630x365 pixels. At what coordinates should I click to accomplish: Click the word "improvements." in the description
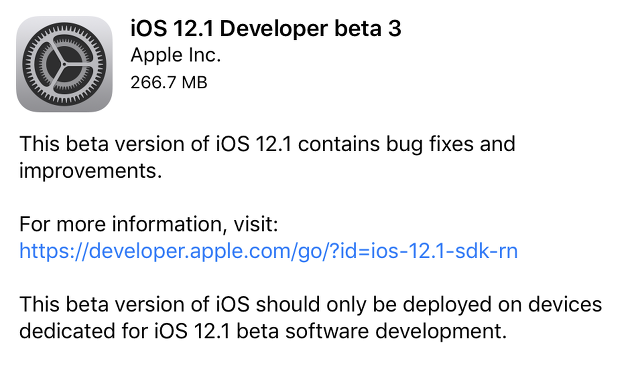[x=90, y=171]
